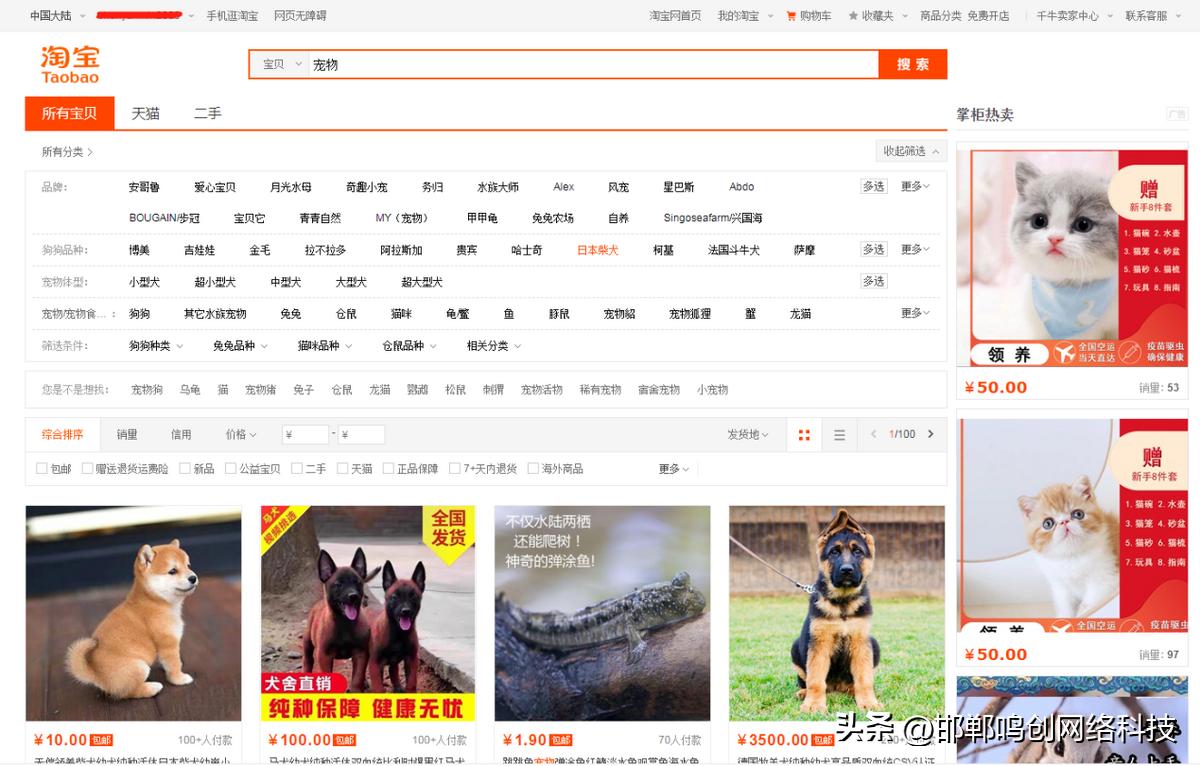
Task: Expand the 兔兔品种 filter dropdown
Action: point(240,345)
